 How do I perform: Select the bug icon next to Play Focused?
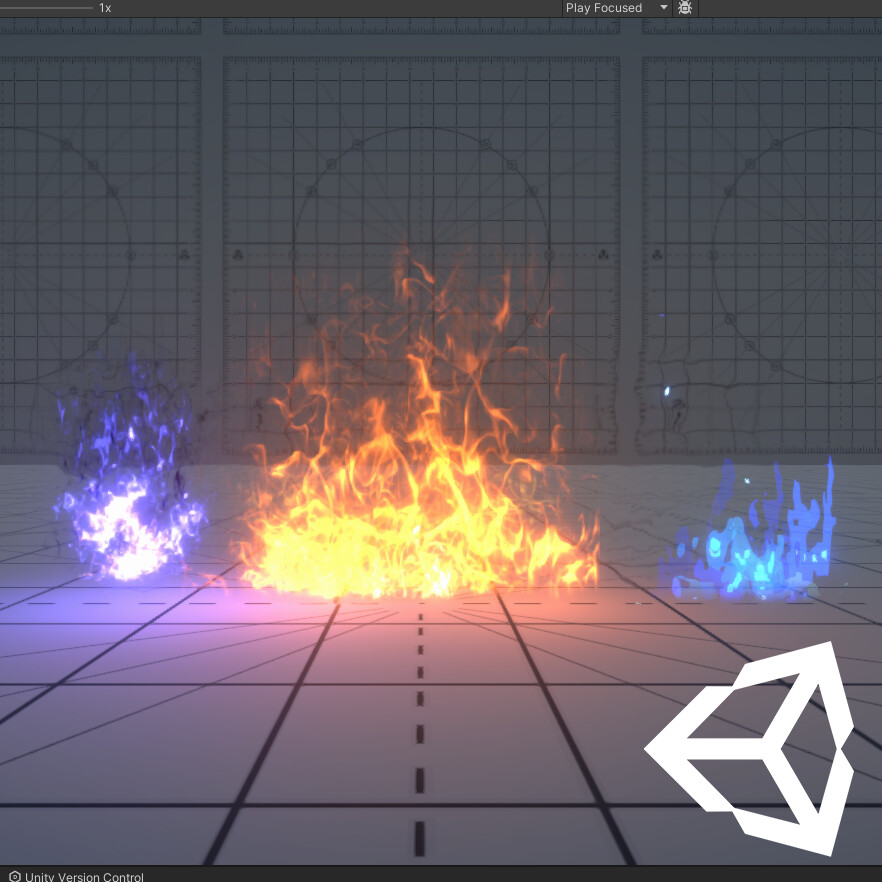[685, 8]
